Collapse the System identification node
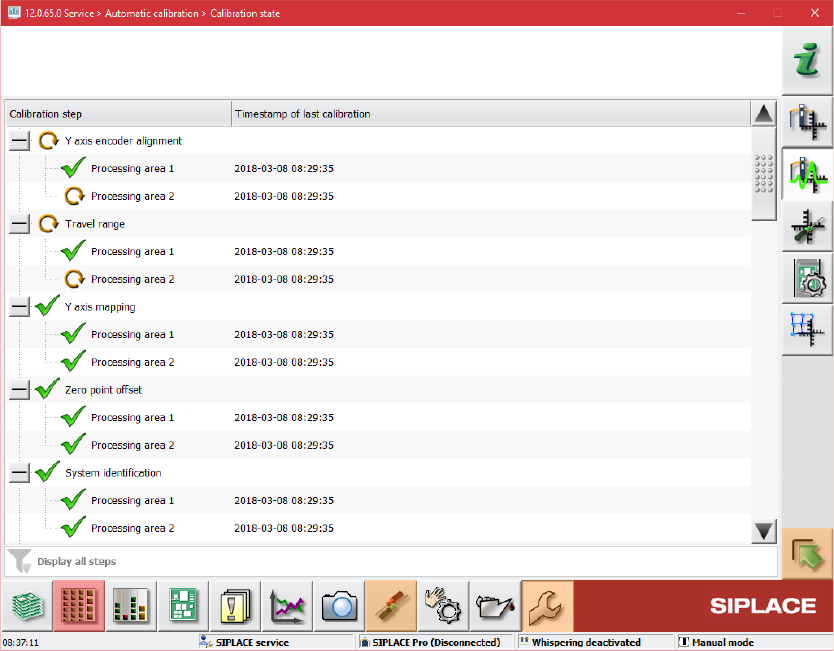This screenshot has width=834, height=651. tap(19, 473)
